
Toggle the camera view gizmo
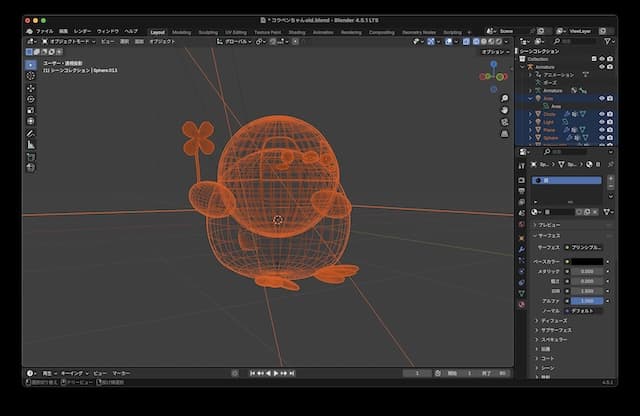tap(504, 122)
